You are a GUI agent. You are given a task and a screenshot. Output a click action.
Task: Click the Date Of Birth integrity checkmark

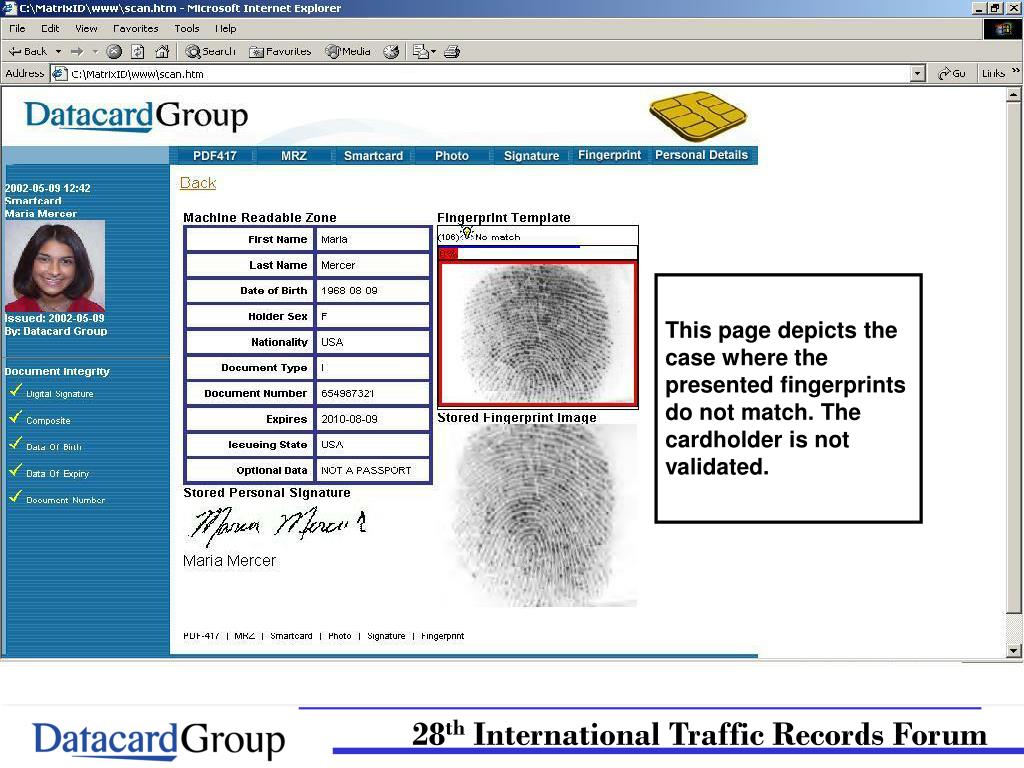click(16, 443)
